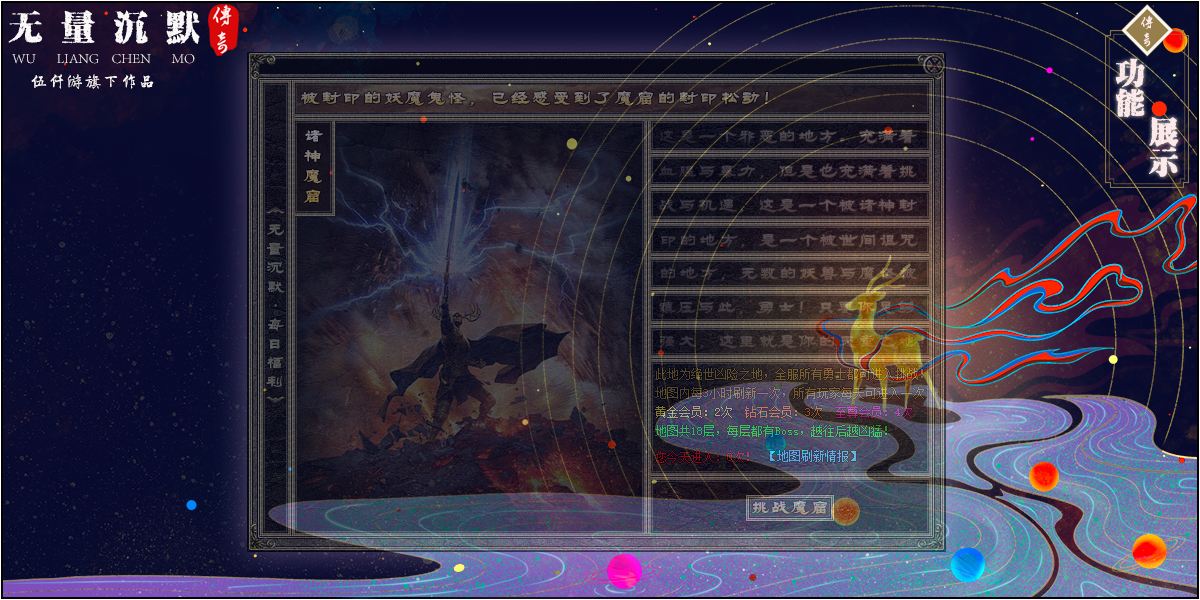
Task: Click the orange orb beside 挑战魔窟 button
Action: (x=846, y=511)
